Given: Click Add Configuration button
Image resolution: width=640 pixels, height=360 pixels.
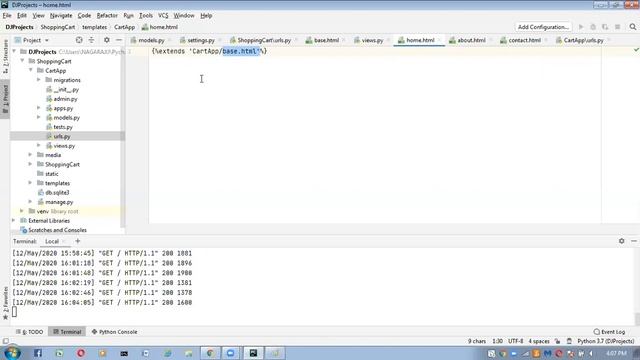Looking at the screenshot, I should pos(543,27).
